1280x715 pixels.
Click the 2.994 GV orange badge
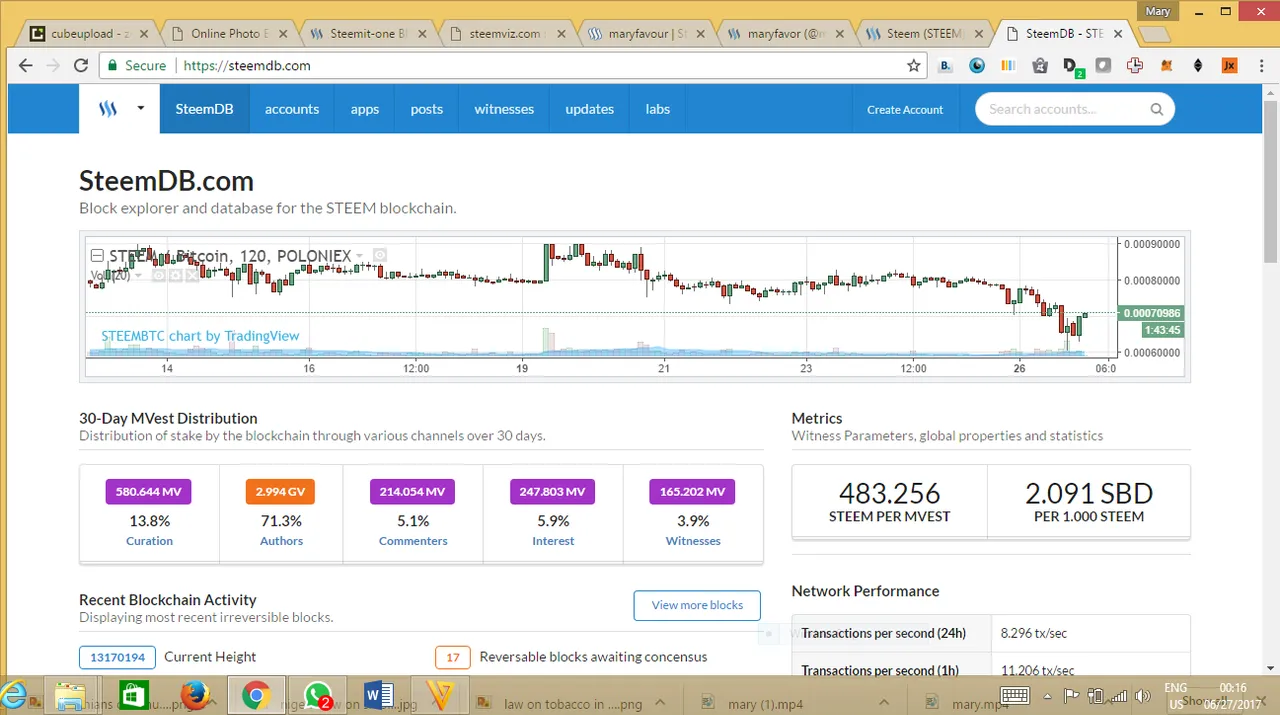pos(280,492)
